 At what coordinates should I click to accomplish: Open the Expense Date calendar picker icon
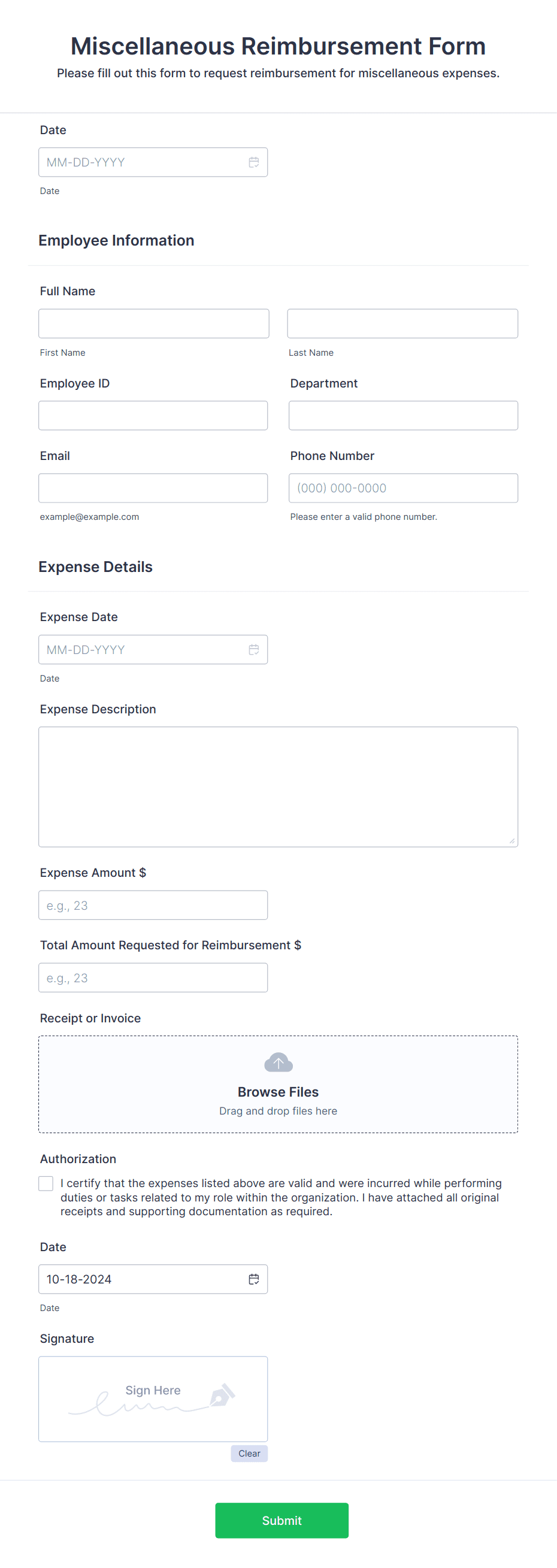click(x=254, y=649)
